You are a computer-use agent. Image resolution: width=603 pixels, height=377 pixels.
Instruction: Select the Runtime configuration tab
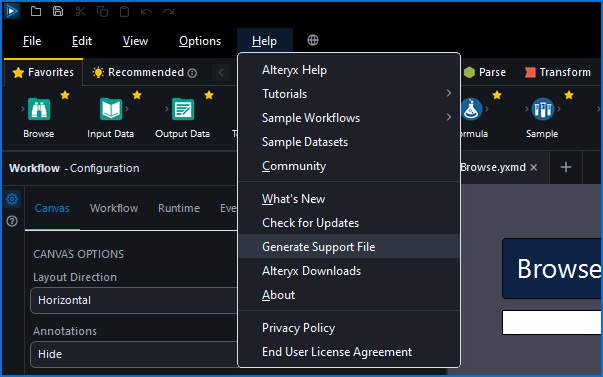click(x=179, y=208)
